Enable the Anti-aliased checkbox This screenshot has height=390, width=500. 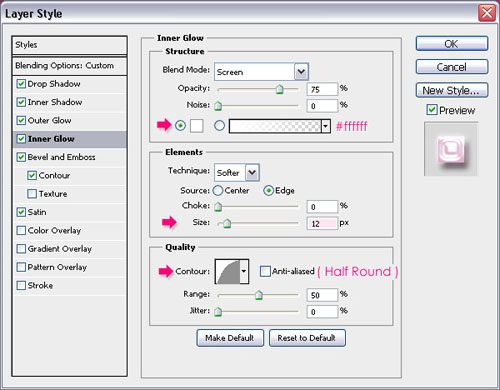click(x=265, y=271)
